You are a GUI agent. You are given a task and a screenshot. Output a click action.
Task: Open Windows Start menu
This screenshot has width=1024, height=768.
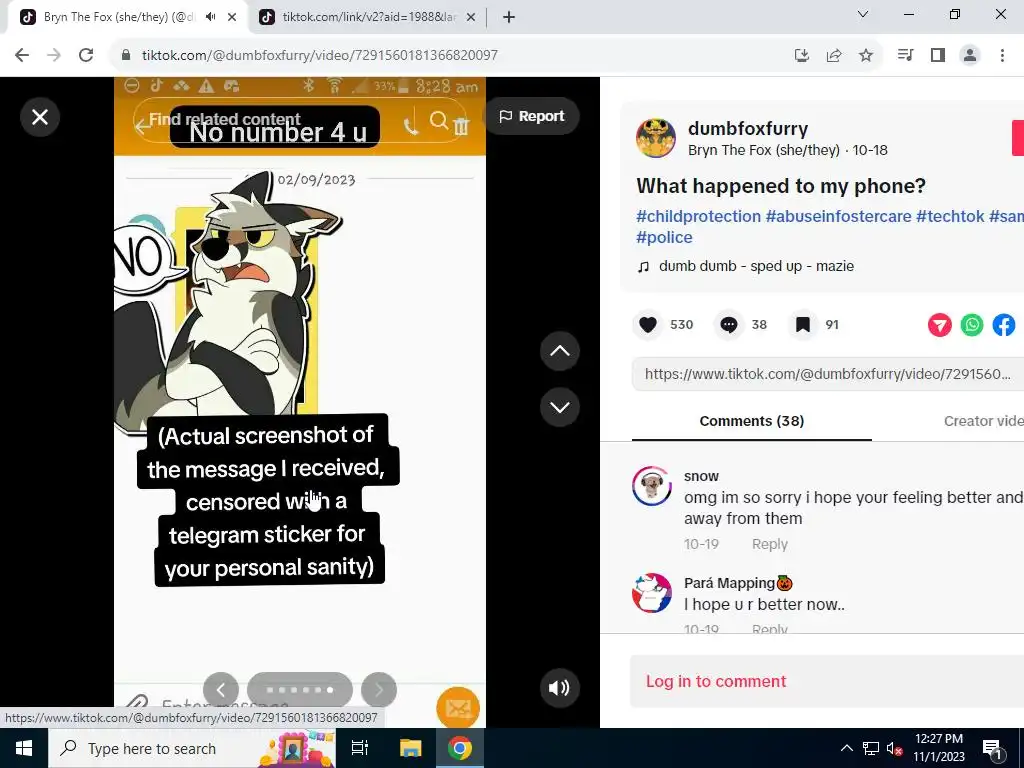pyautogui.click(x=24, y=748)
